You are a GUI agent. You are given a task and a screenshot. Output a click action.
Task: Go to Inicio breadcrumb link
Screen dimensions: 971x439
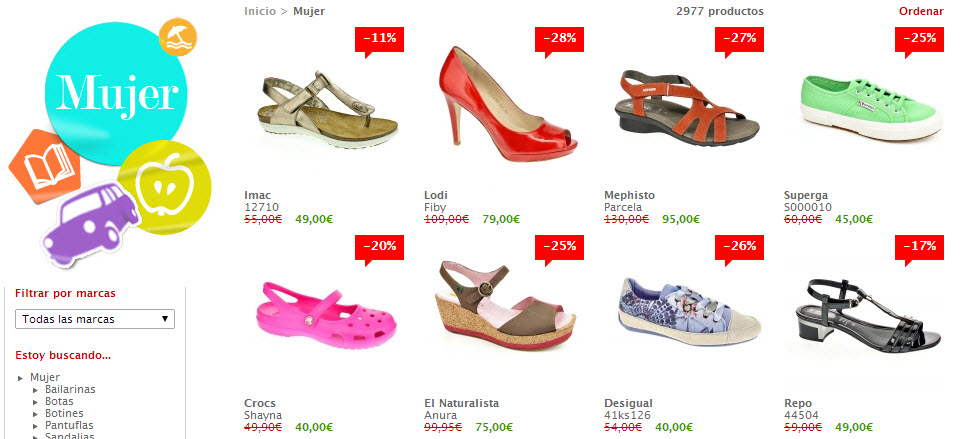[x=260, y=11]
